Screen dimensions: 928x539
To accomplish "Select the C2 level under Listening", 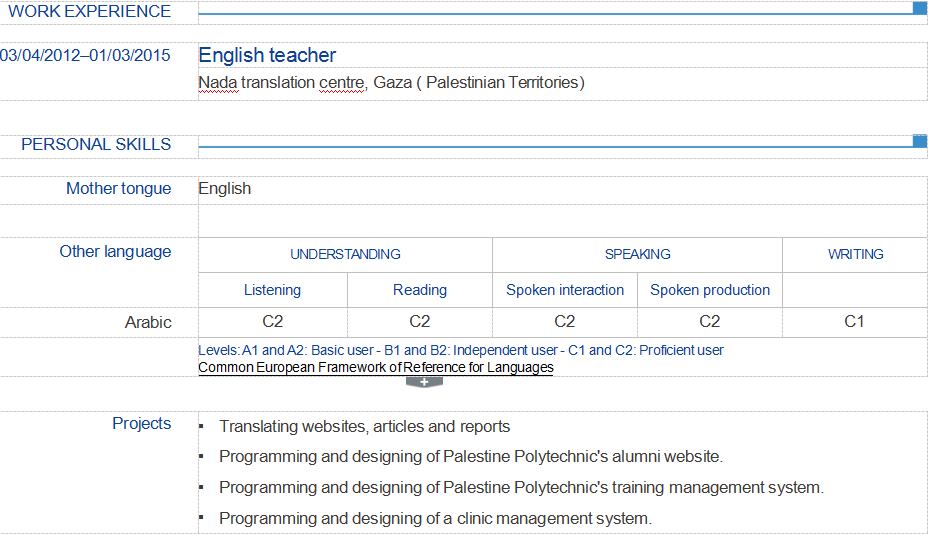I will tap(272, 322).
